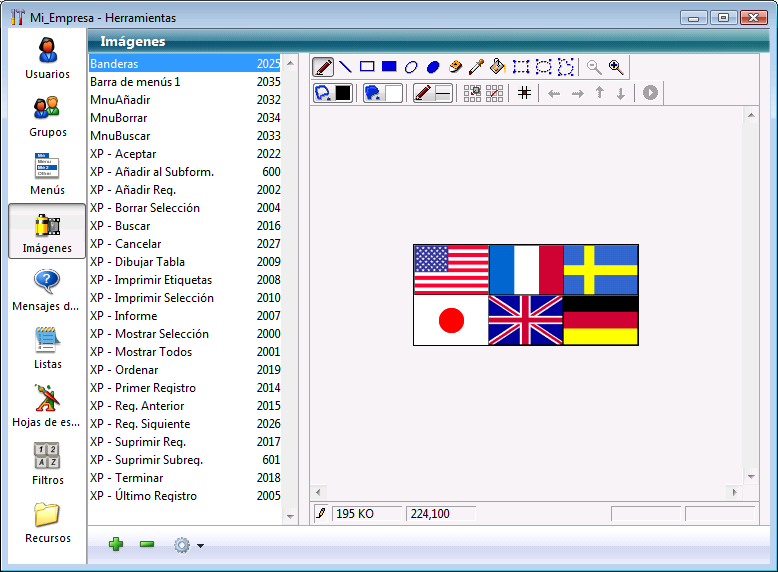Toggle the grid crosshair display button

point(523,93)
